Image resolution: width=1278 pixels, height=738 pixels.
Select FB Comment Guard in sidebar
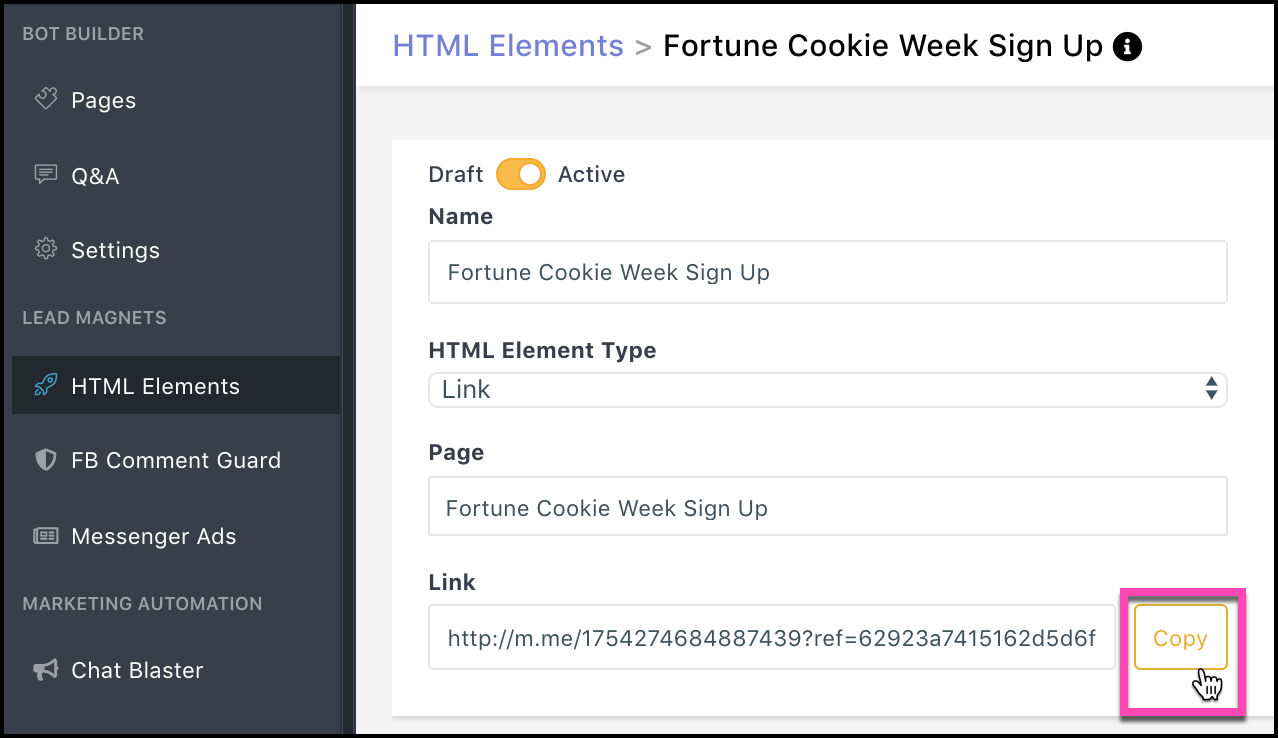click(176, 460)
